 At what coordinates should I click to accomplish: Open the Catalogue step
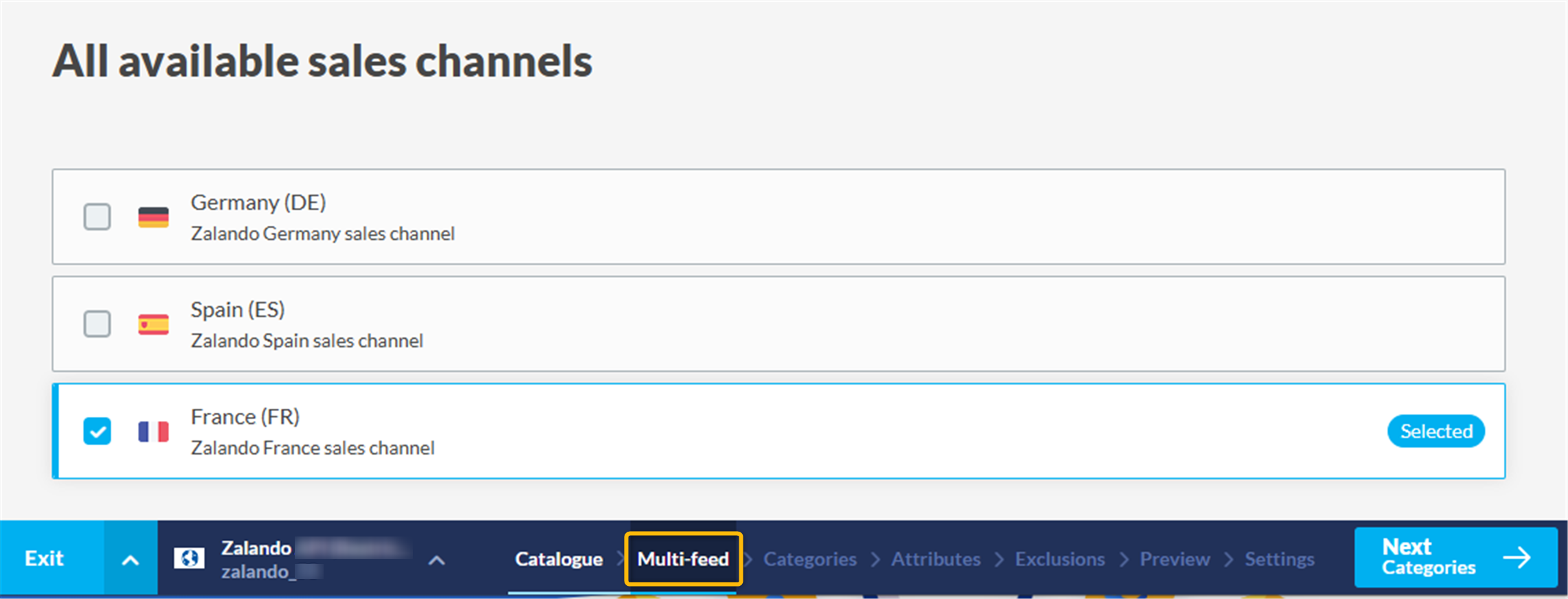[x=559, y=558]
